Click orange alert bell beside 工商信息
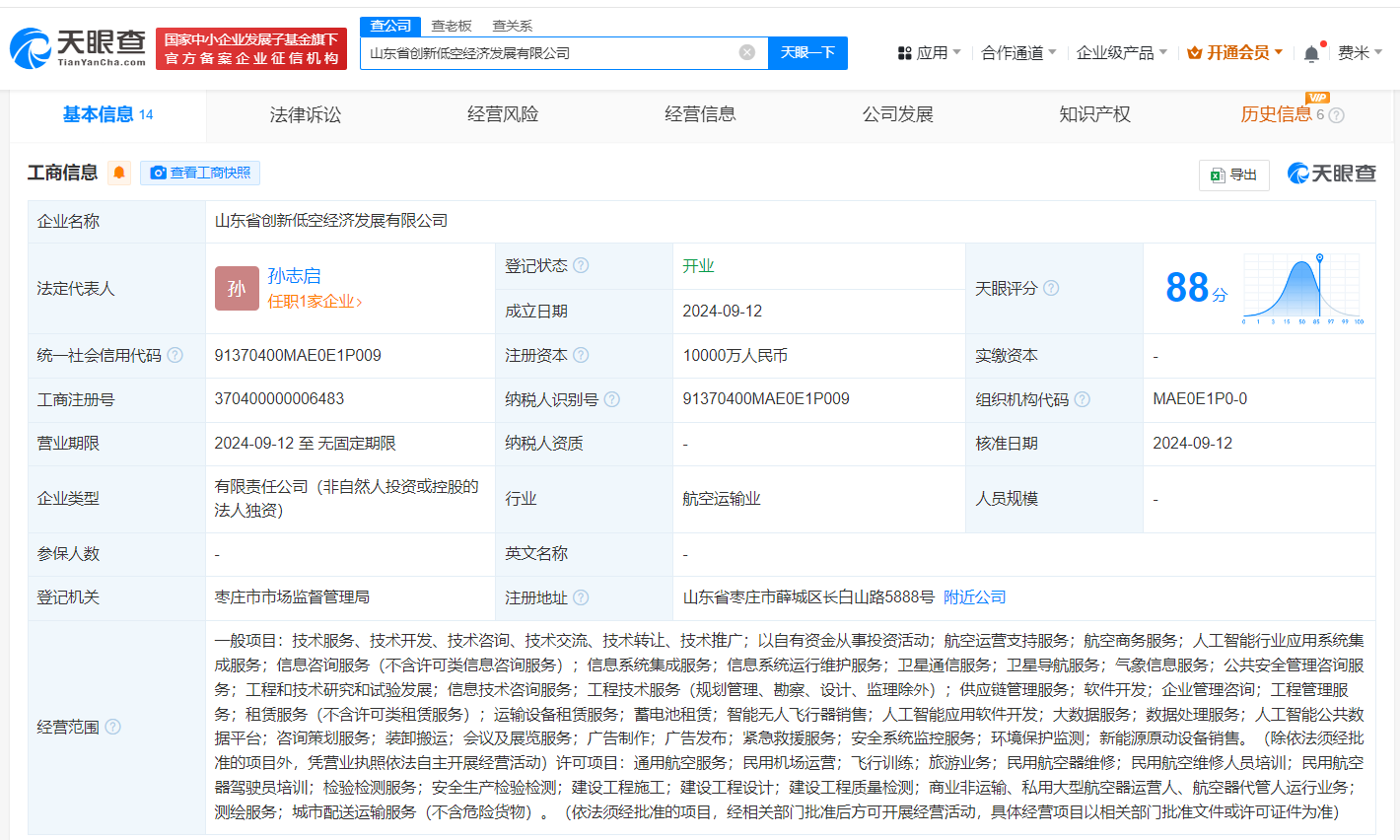 coord(119,174)
